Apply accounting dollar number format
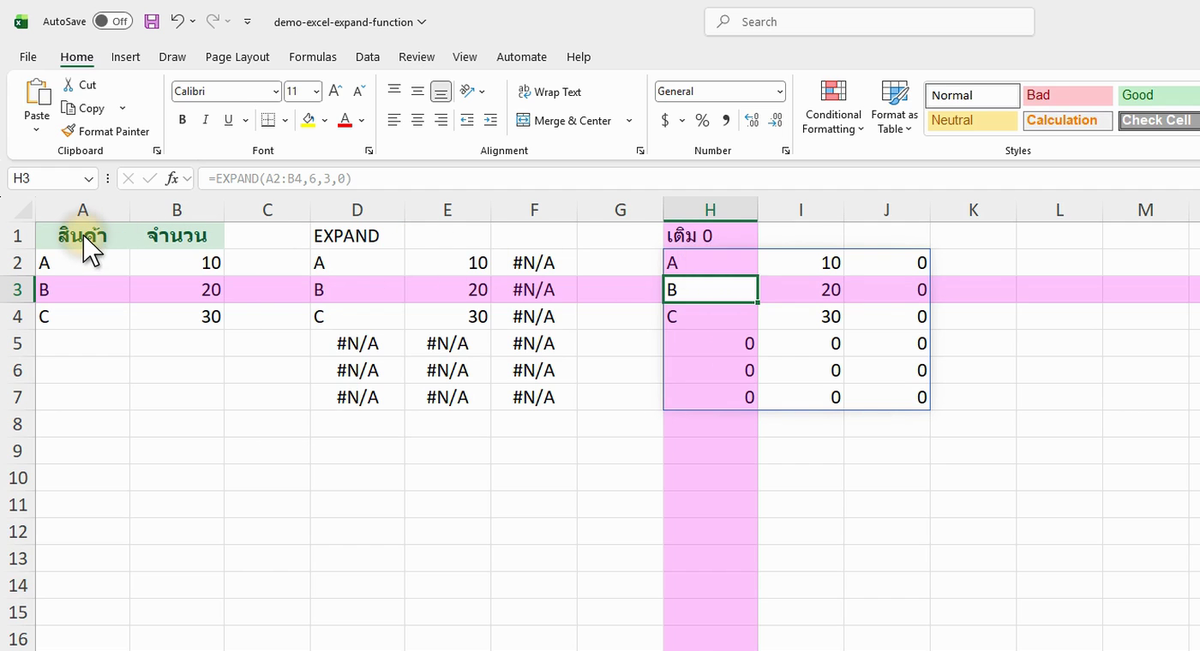 666,120
